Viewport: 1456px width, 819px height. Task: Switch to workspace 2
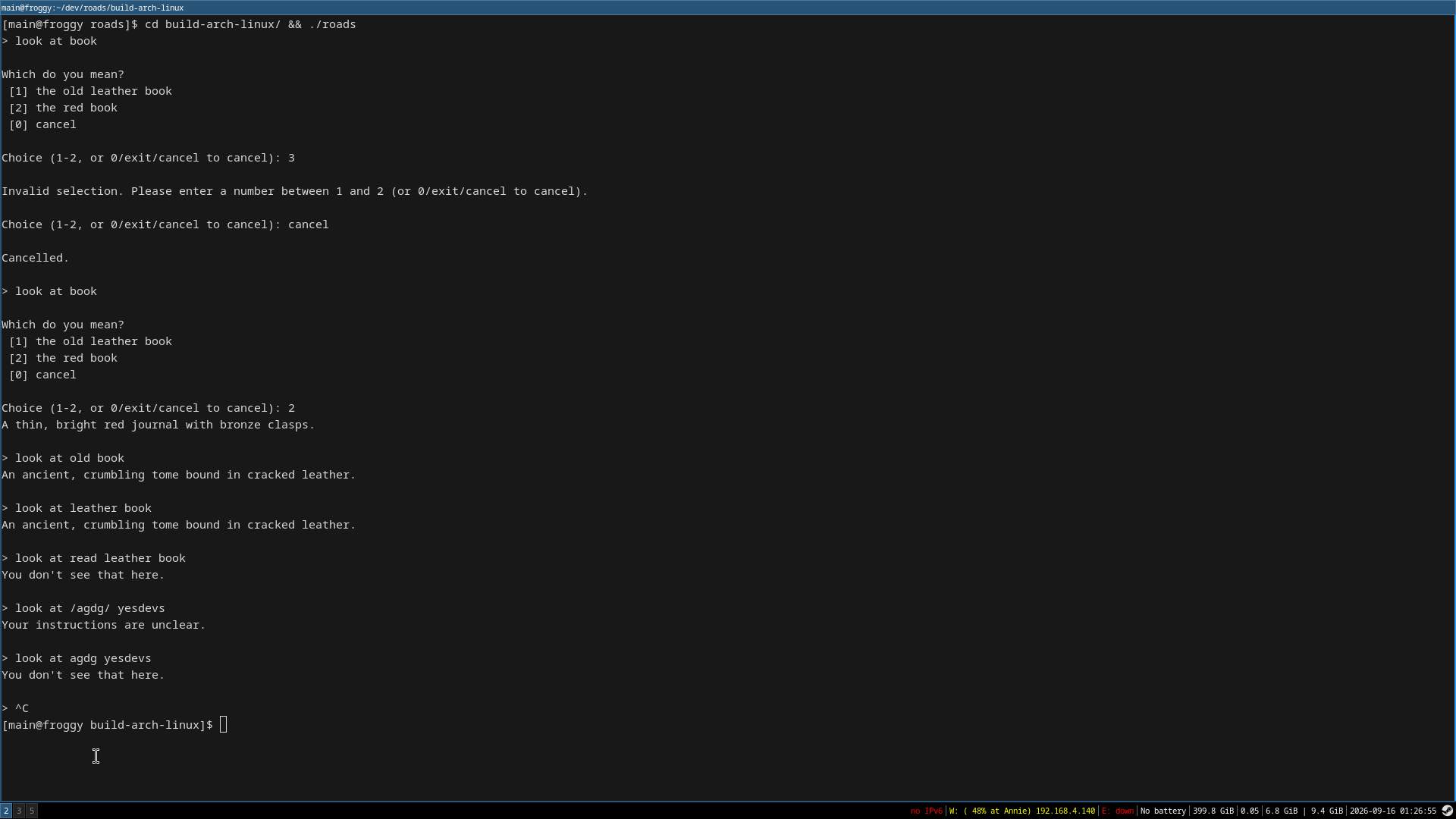6,811
